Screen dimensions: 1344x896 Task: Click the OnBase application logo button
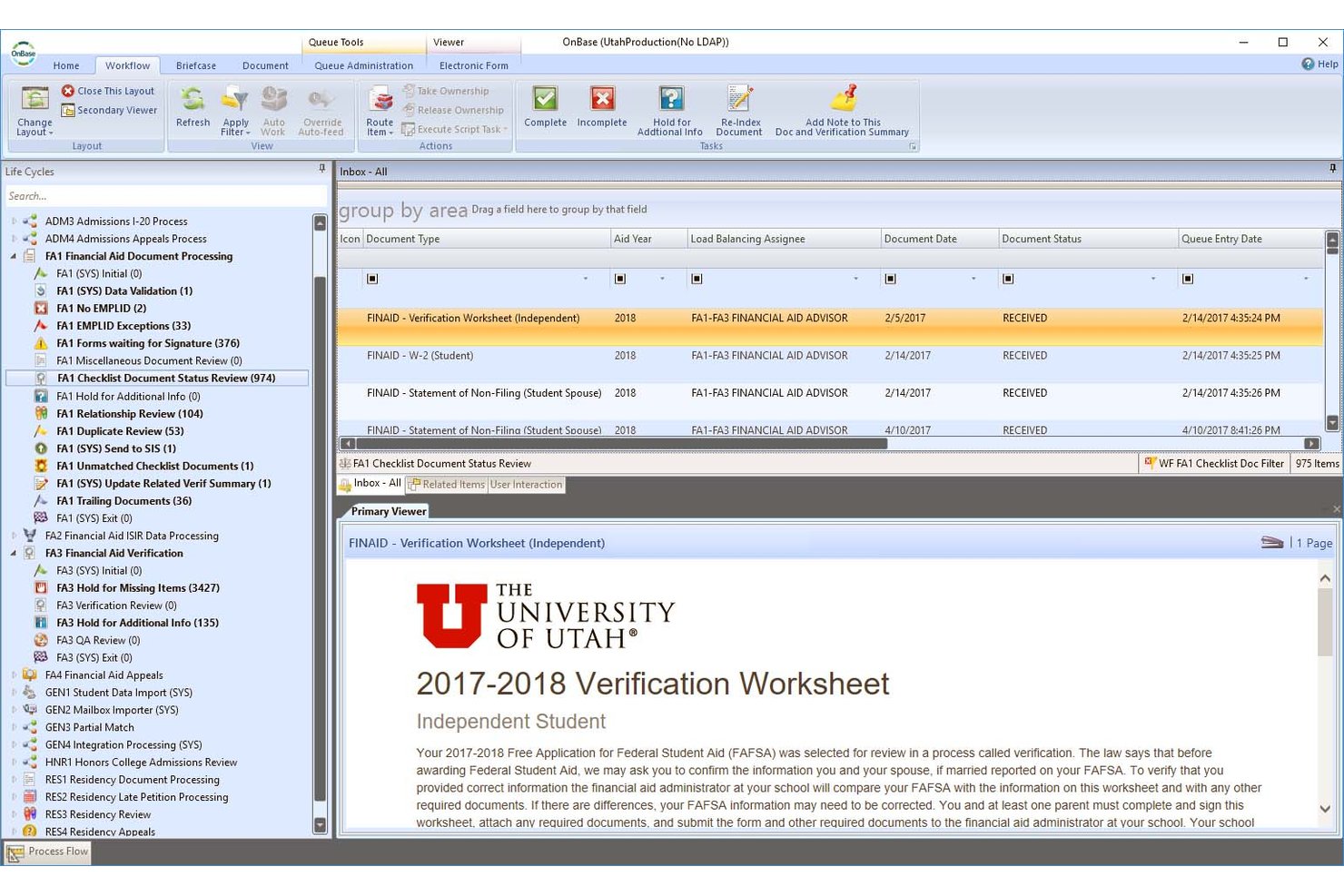click(23, 54)
